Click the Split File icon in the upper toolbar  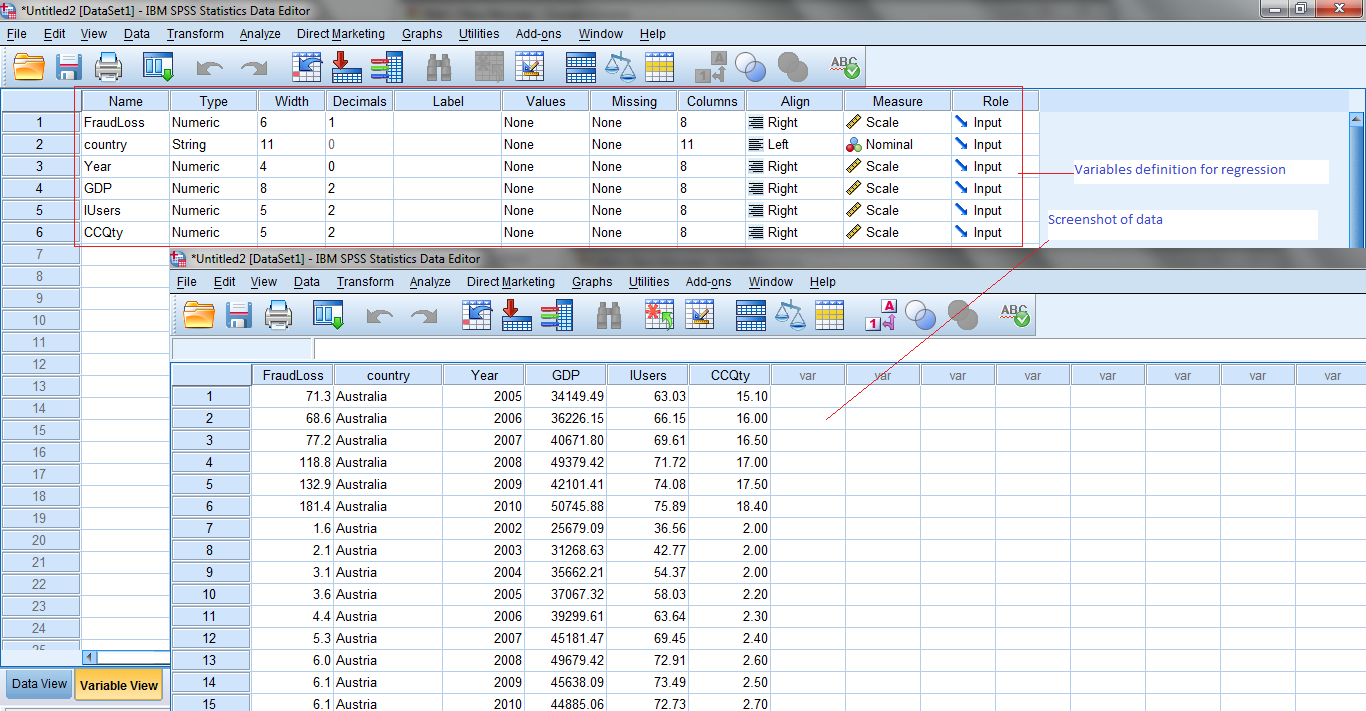(581, 67)
